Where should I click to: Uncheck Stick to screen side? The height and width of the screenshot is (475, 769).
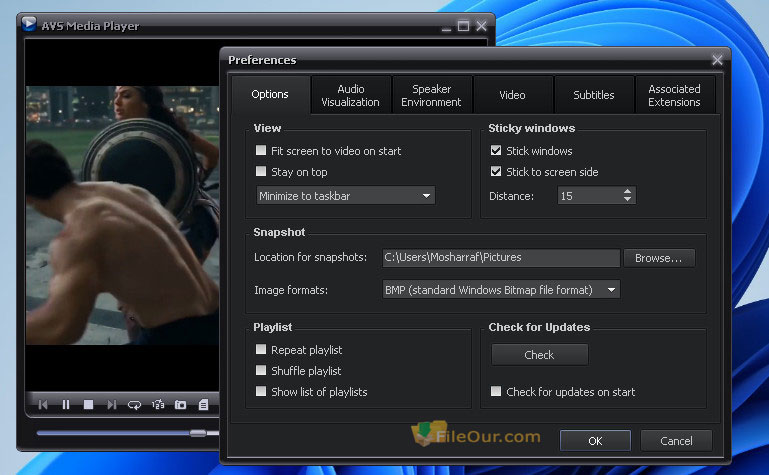(496, 171)
